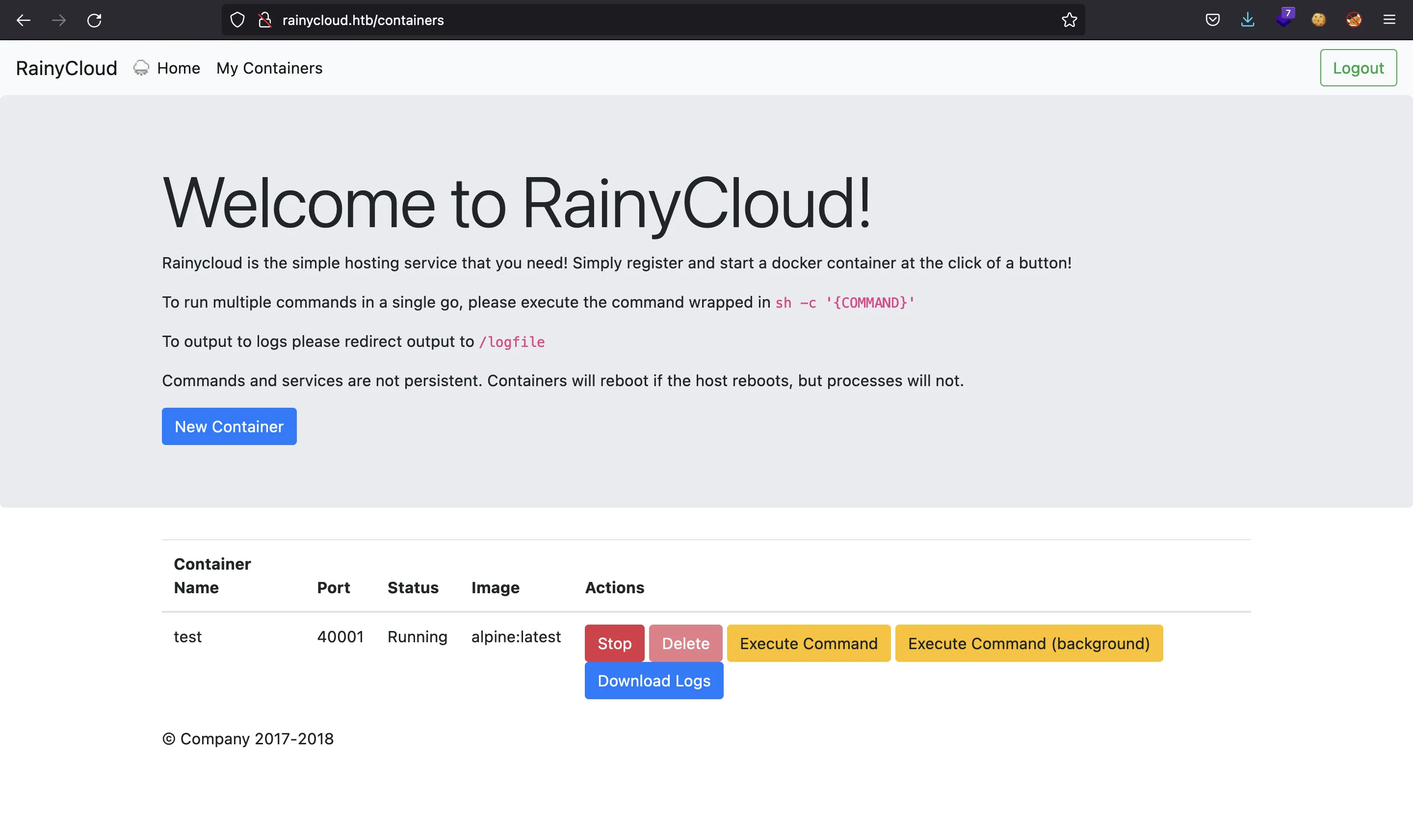Open the downloads arrow icon
1413x840 pixels.
pyautogui.click(x=1247, y=21)
